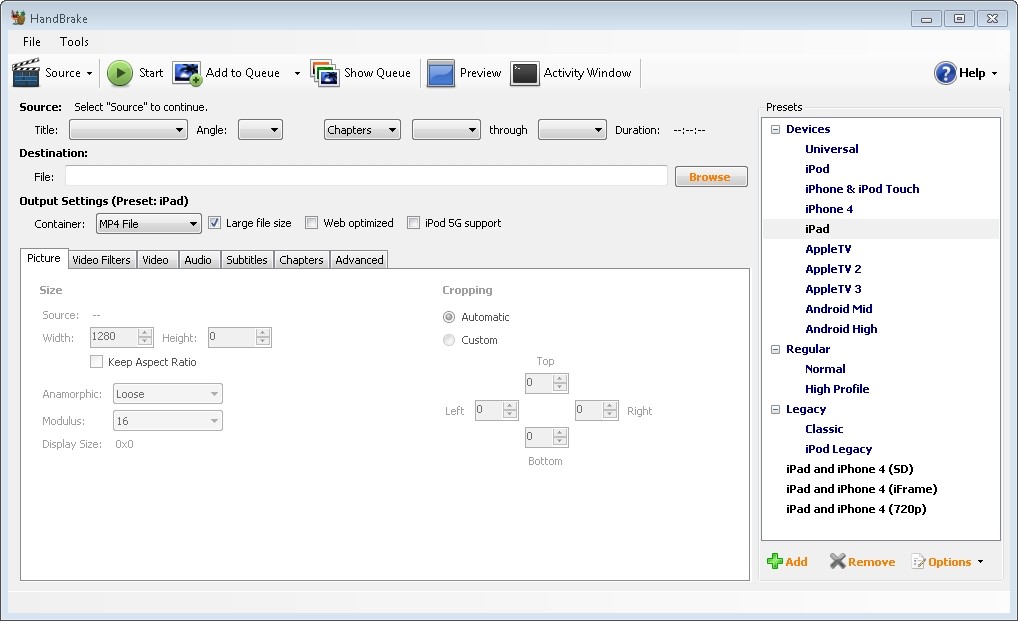The width and height of the screenshot is (1018, 621).
Task: Tick the Web optimized checkbox
Action: (312, 223)
